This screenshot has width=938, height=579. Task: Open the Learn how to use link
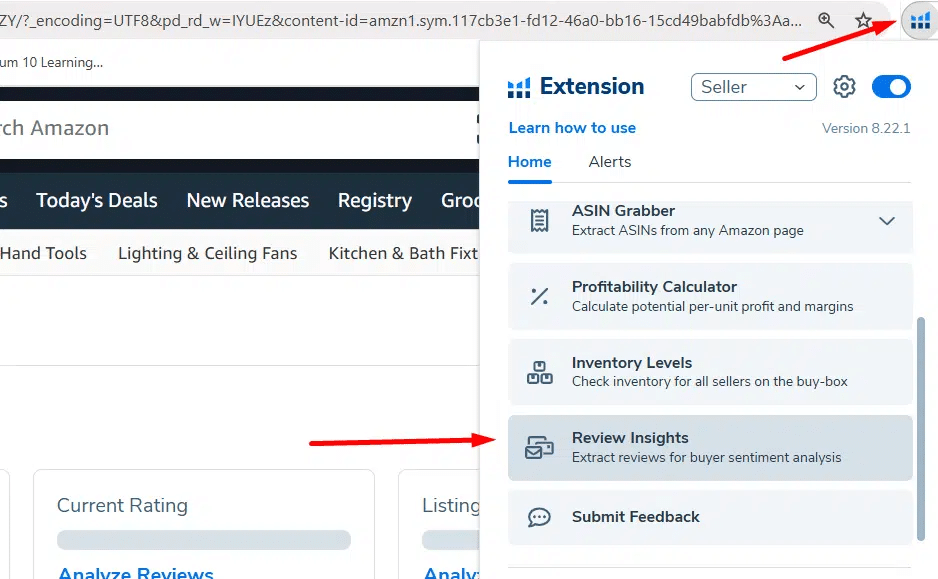572,128
